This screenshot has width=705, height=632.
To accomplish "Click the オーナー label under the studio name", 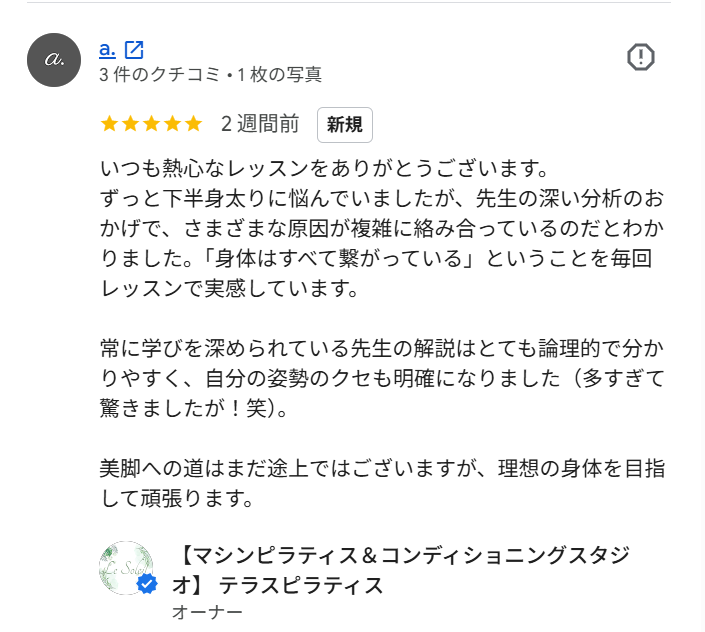I will click(x=207, y=612).
